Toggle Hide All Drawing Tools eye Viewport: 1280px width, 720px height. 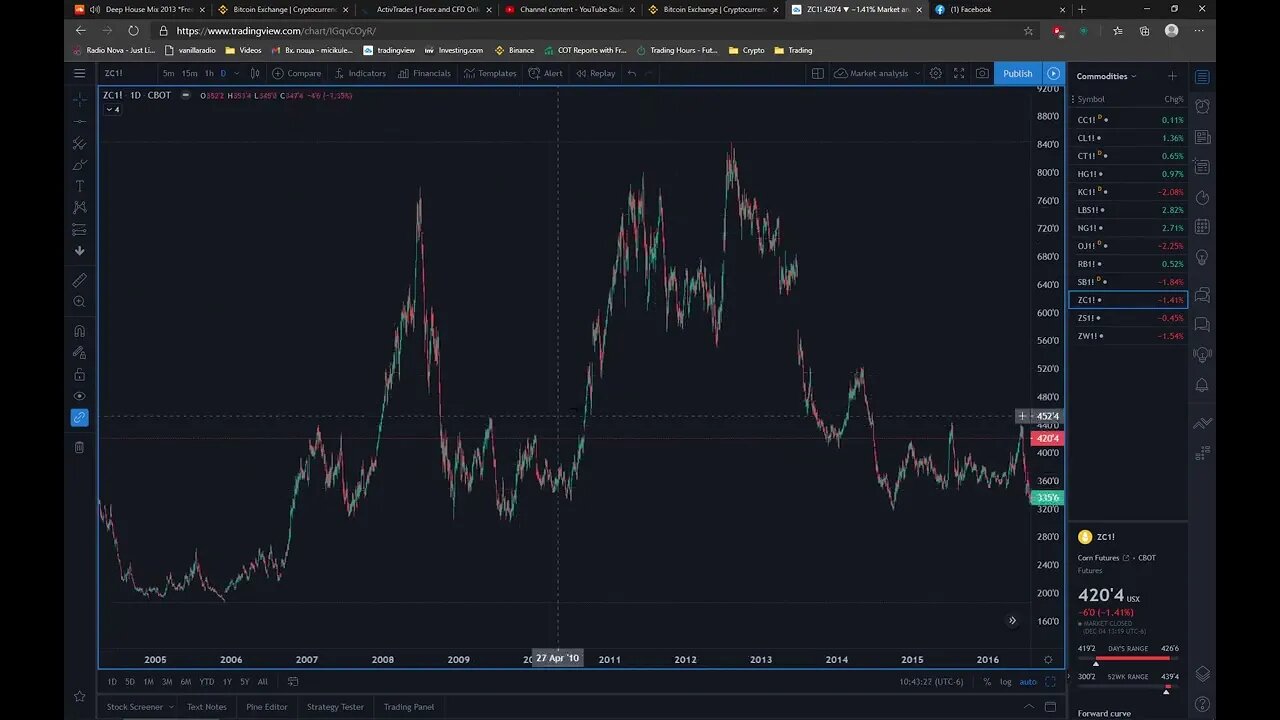79,396
